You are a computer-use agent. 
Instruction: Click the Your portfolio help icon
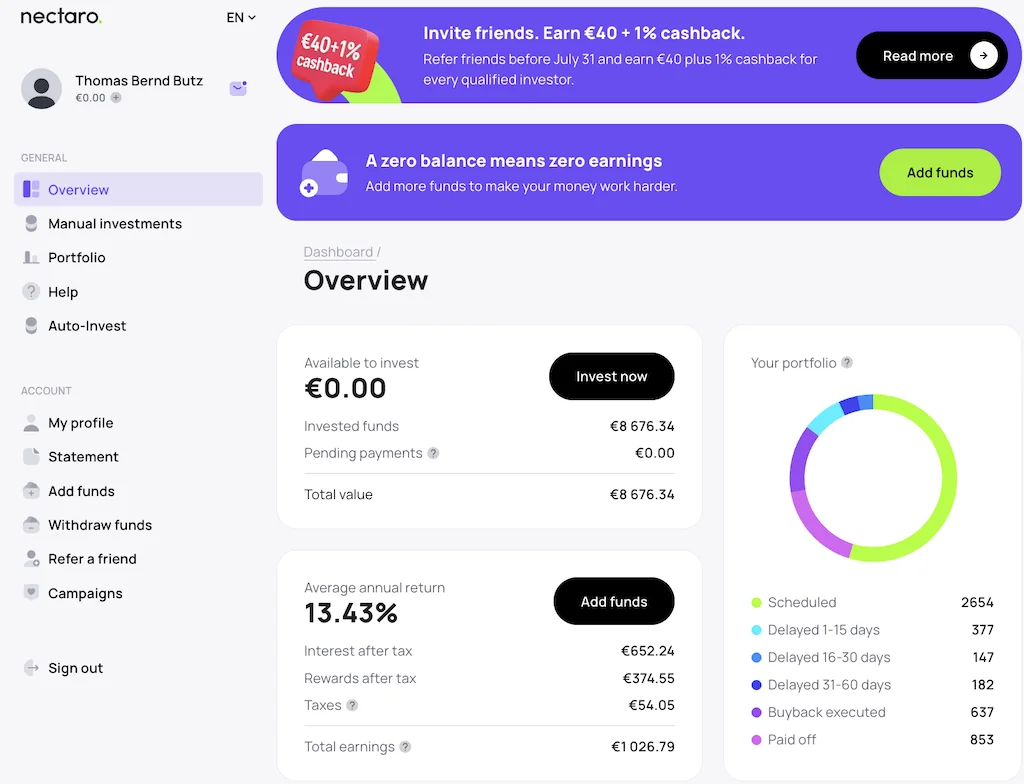tap(847, 363)
